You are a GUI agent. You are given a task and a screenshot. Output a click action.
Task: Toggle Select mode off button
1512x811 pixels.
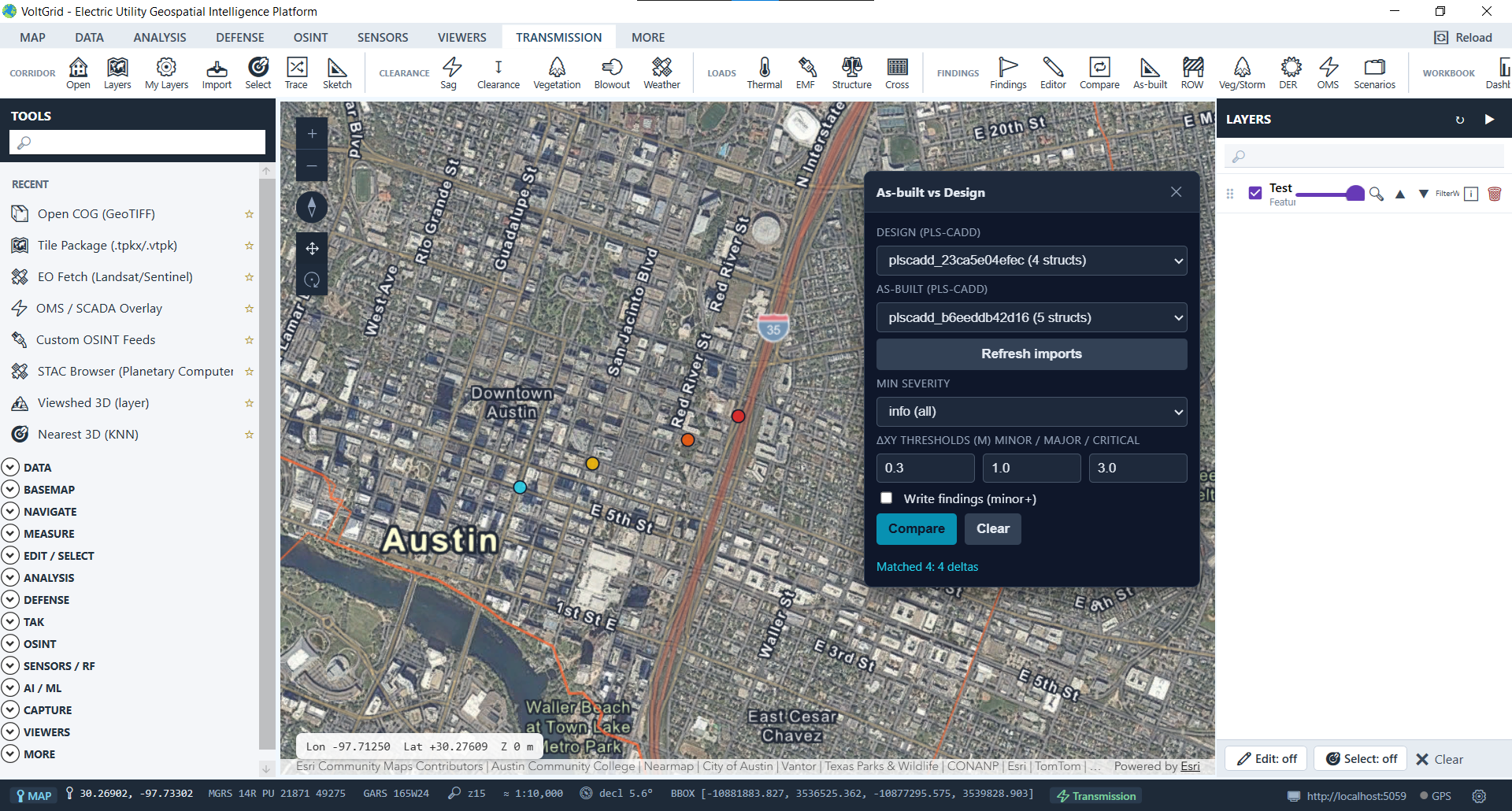[1362, 759]
